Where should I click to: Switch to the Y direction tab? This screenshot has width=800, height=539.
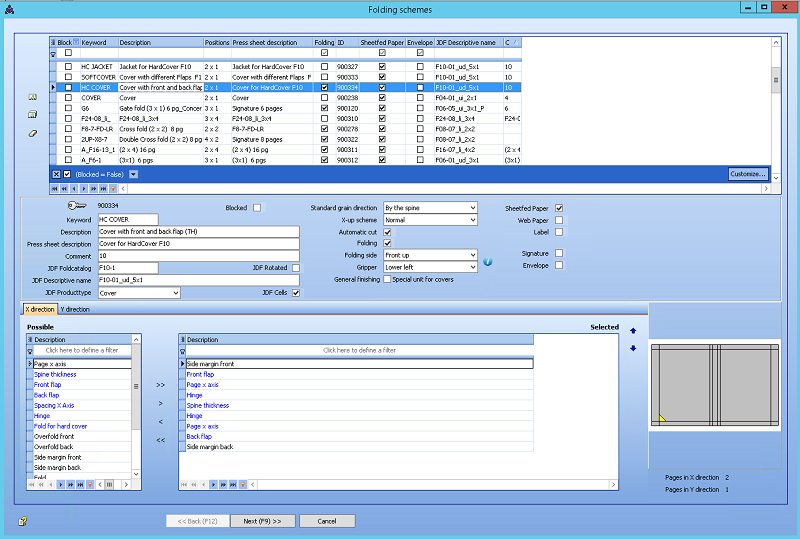(75, 309)
